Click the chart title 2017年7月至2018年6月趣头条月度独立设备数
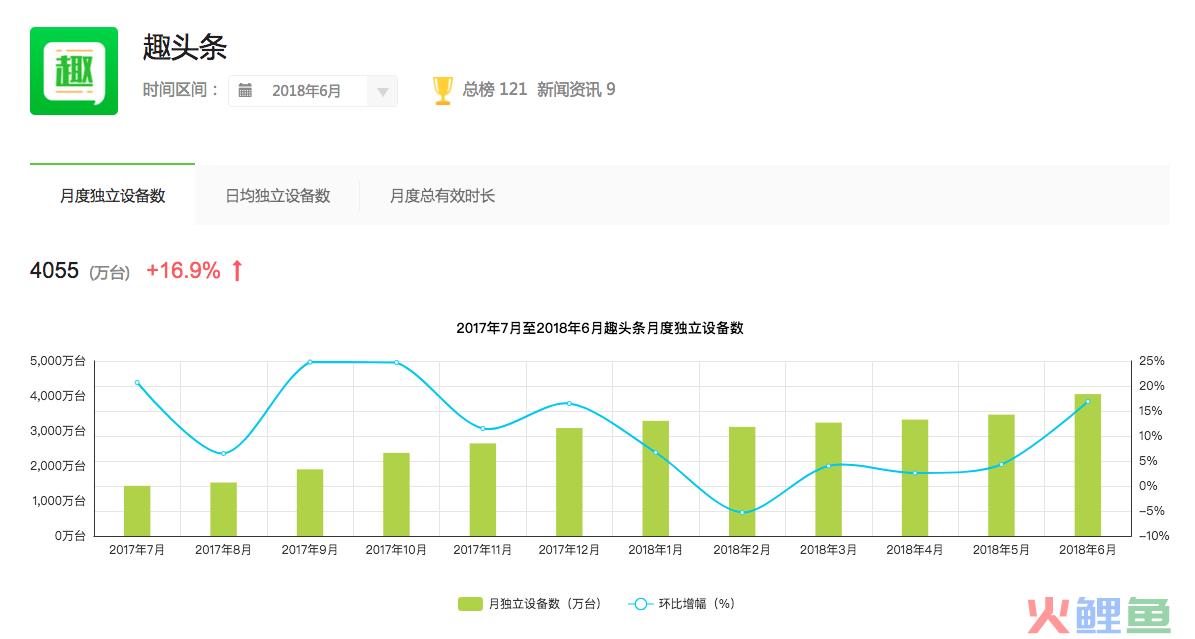The width and height of the screenshot is (1195, 639). (600, 328)
